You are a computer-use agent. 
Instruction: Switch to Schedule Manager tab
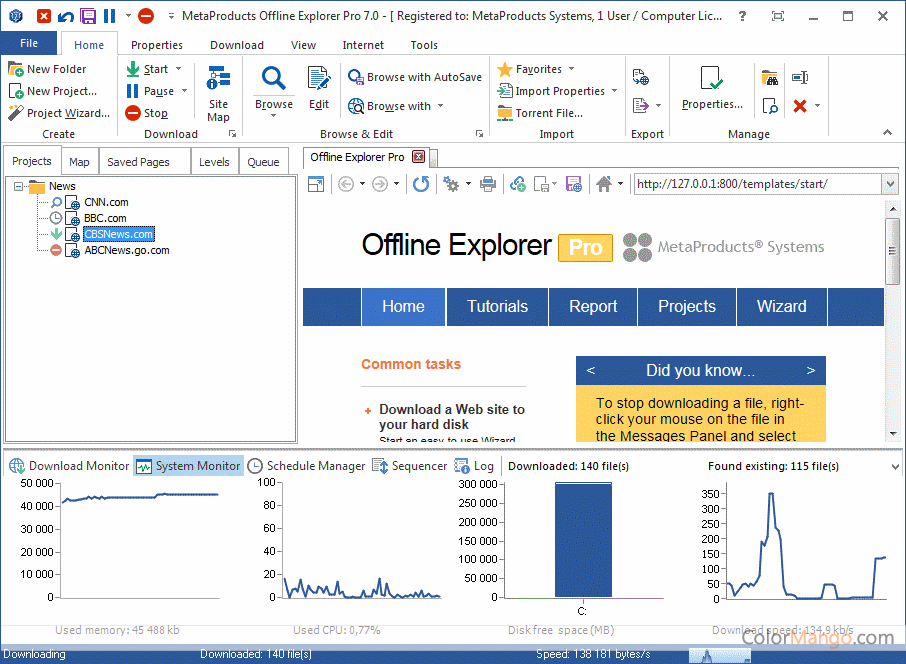(306, 466)
